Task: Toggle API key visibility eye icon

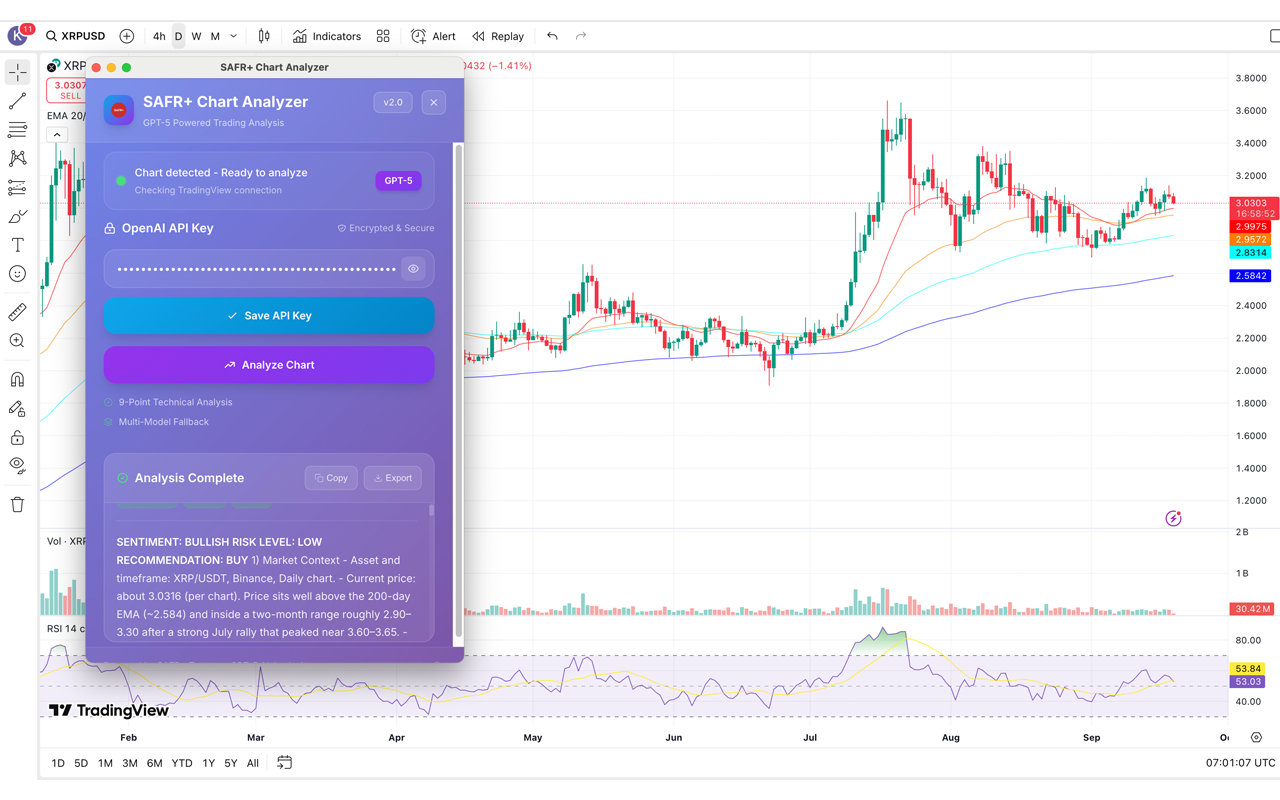Action: [x=413, y=269]
